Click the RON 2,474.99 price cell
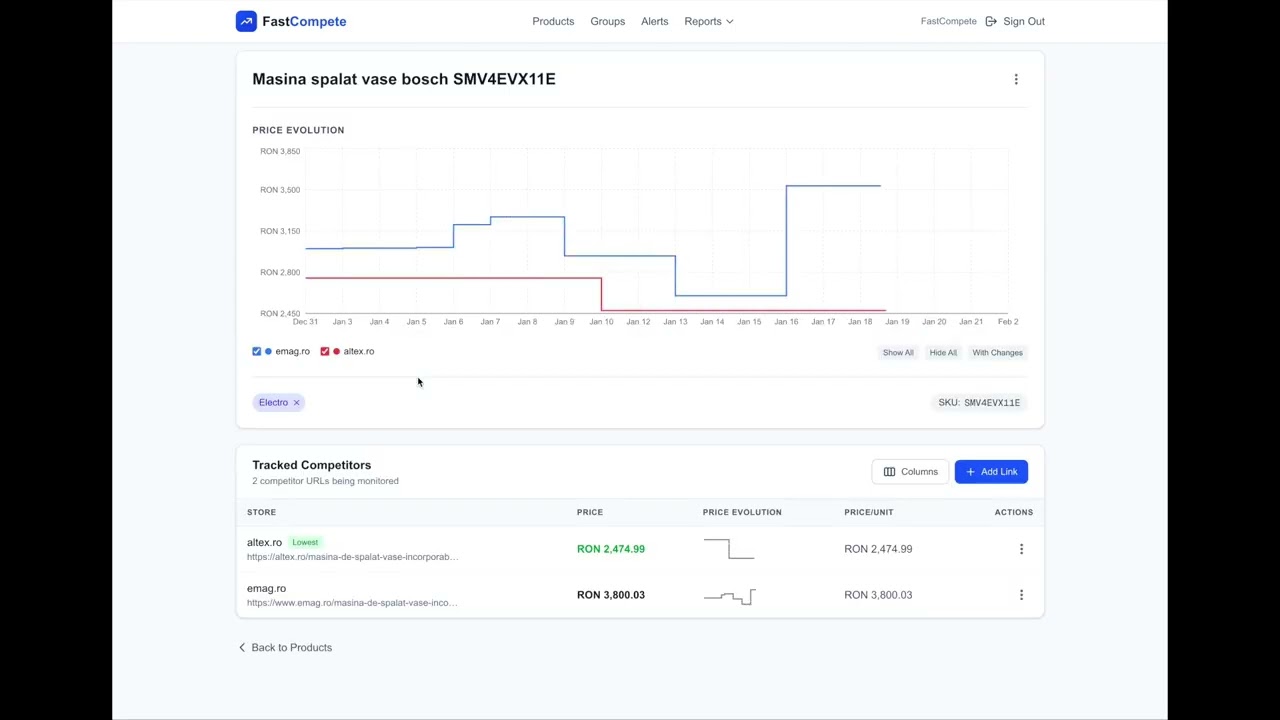Screen dimensions: 1280x720 (611, 549)
